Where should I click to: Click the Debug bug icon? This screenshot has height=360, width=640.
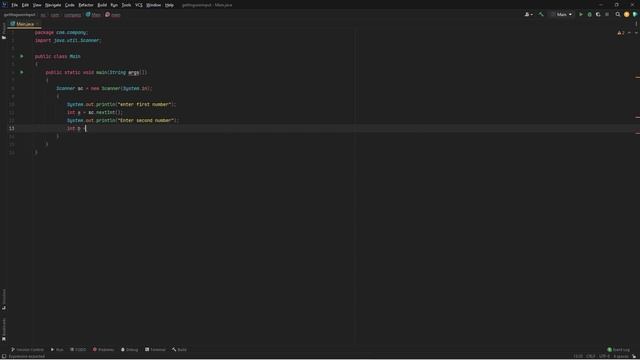(x=589, y=14)
